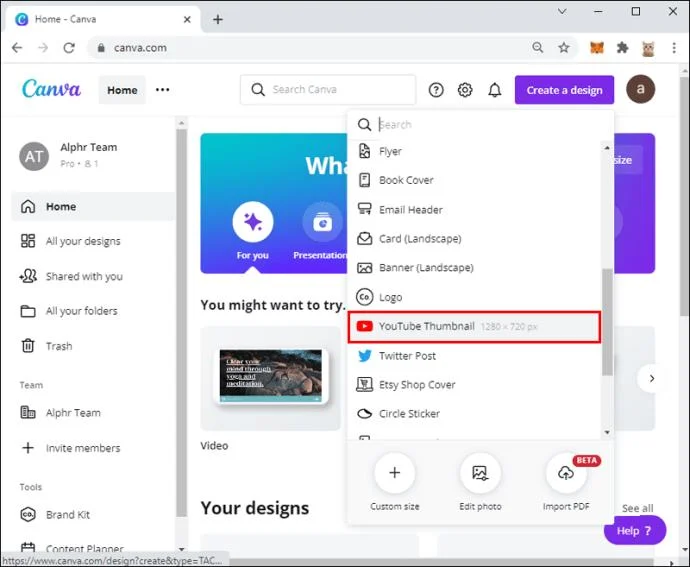The width and height of the screenshot is (690, 567).
Task: Open the notifications bell
Action: (x=495, y=90)
